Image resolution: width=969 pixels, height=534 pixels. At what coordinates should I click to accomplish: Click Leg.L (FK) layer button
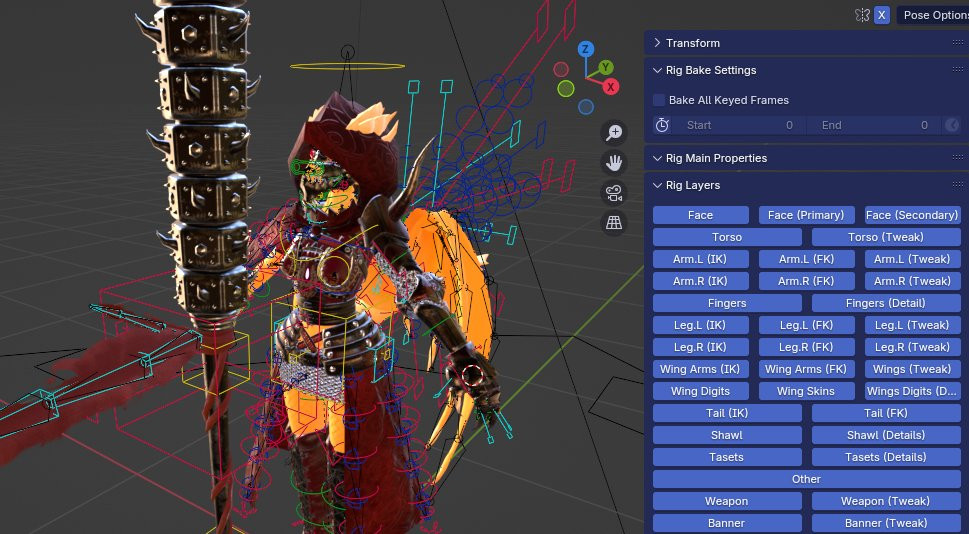click(x=806, y=325)
